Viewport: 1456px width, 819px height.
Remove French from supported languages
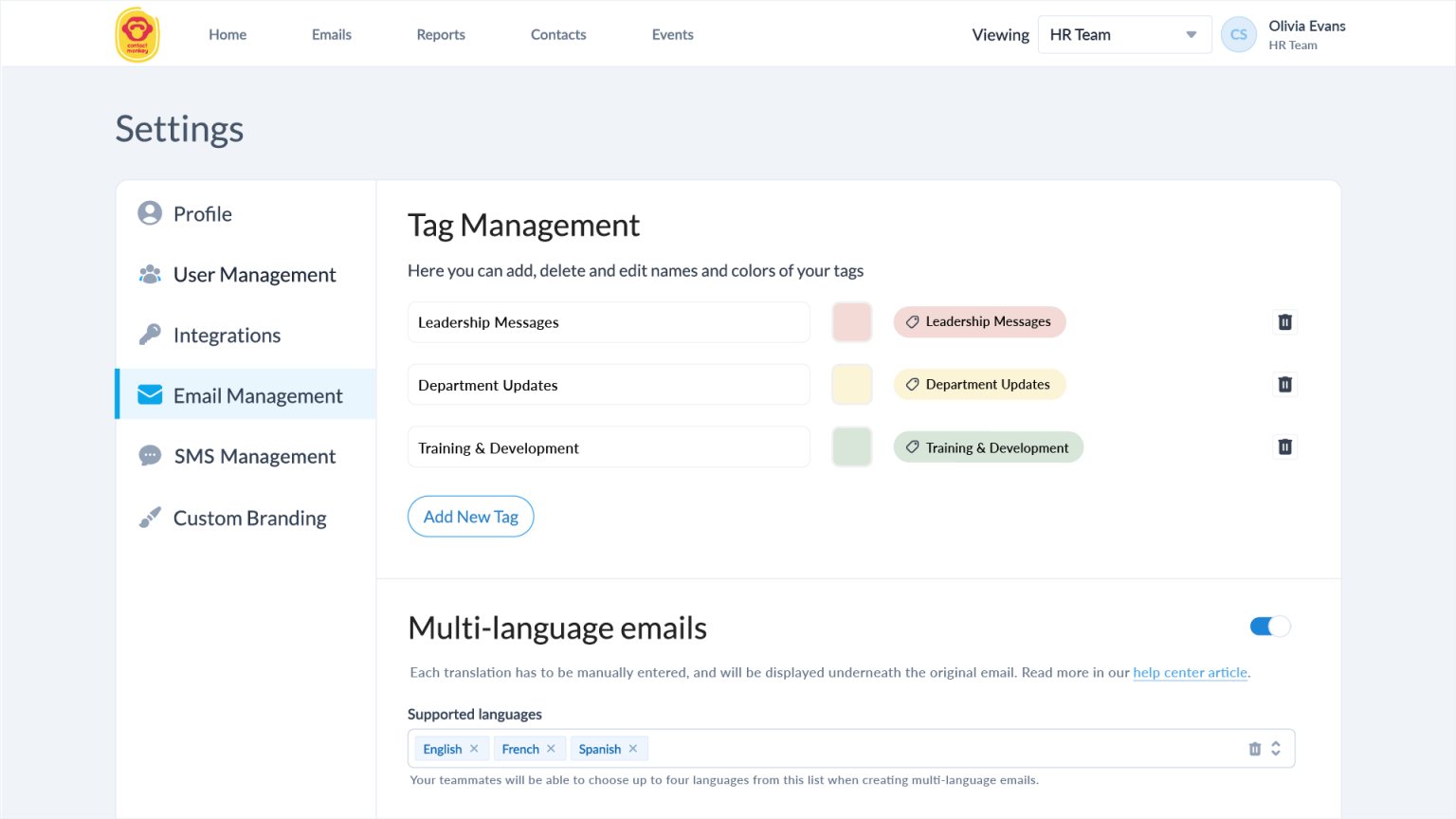click(x=551, y=748)
